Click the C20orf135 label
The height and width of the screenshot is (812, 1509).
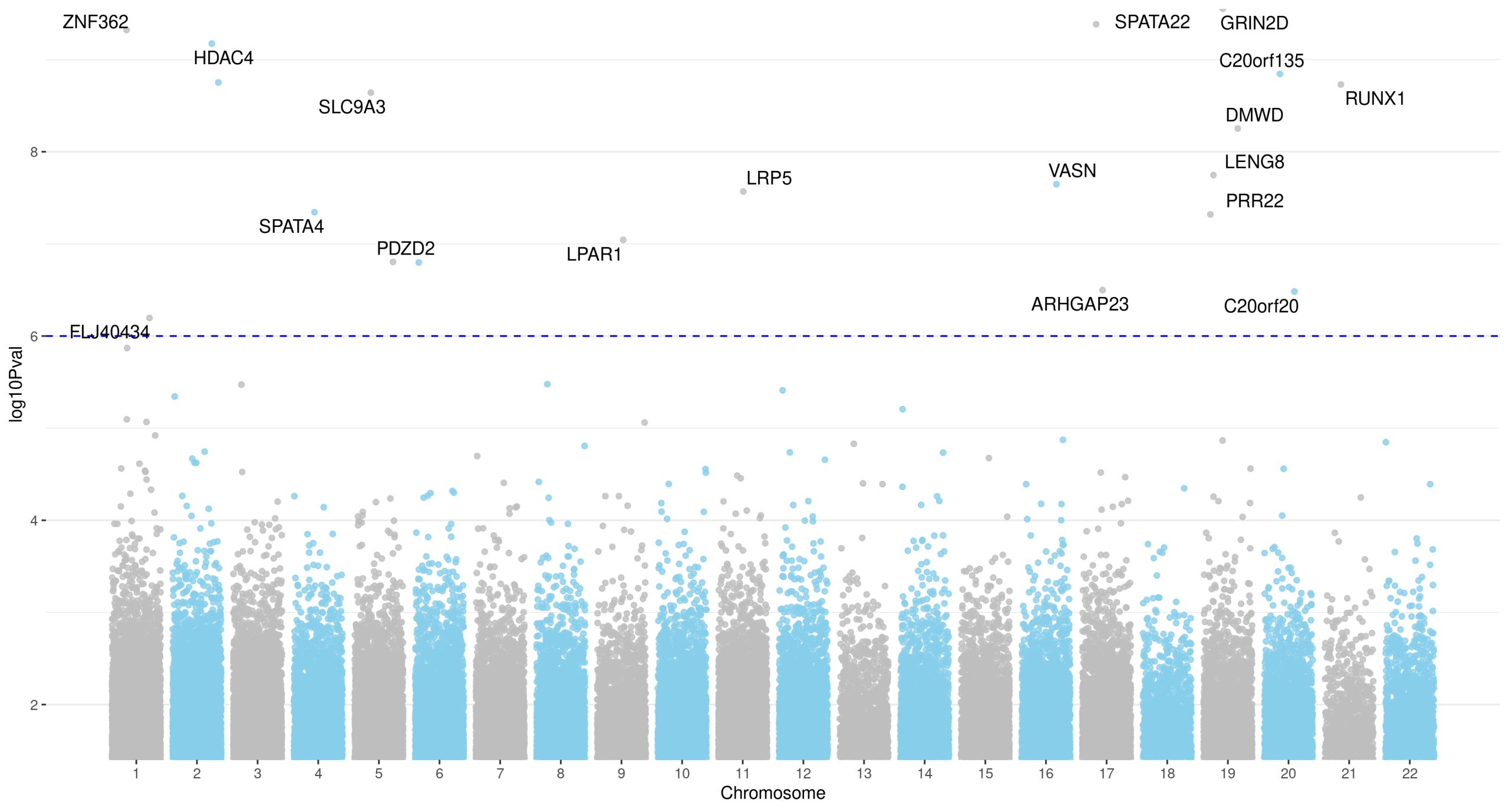[x=1261, y=61]
